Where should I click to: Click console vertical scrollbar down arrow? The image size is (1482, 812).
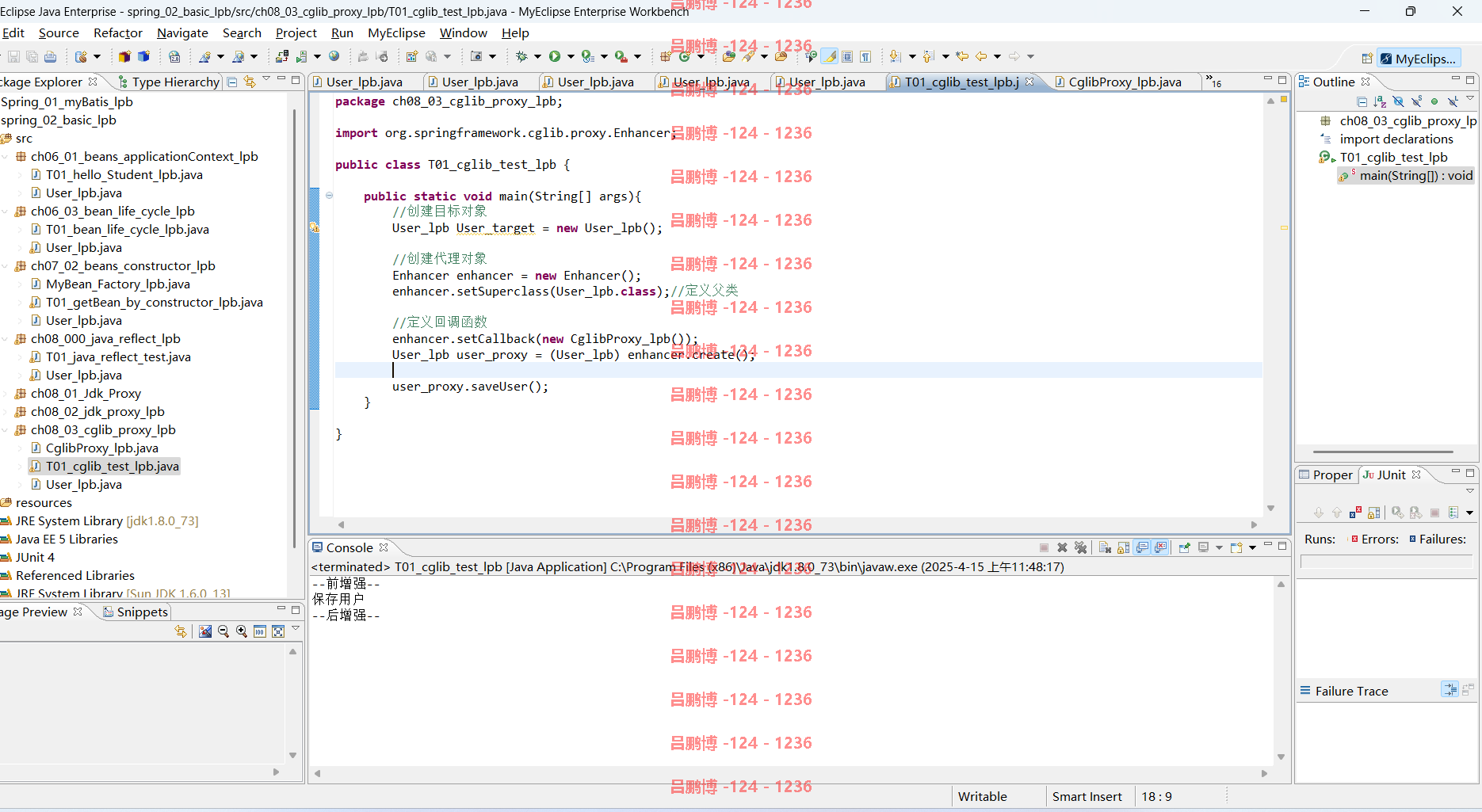[x=1281, y=757]
